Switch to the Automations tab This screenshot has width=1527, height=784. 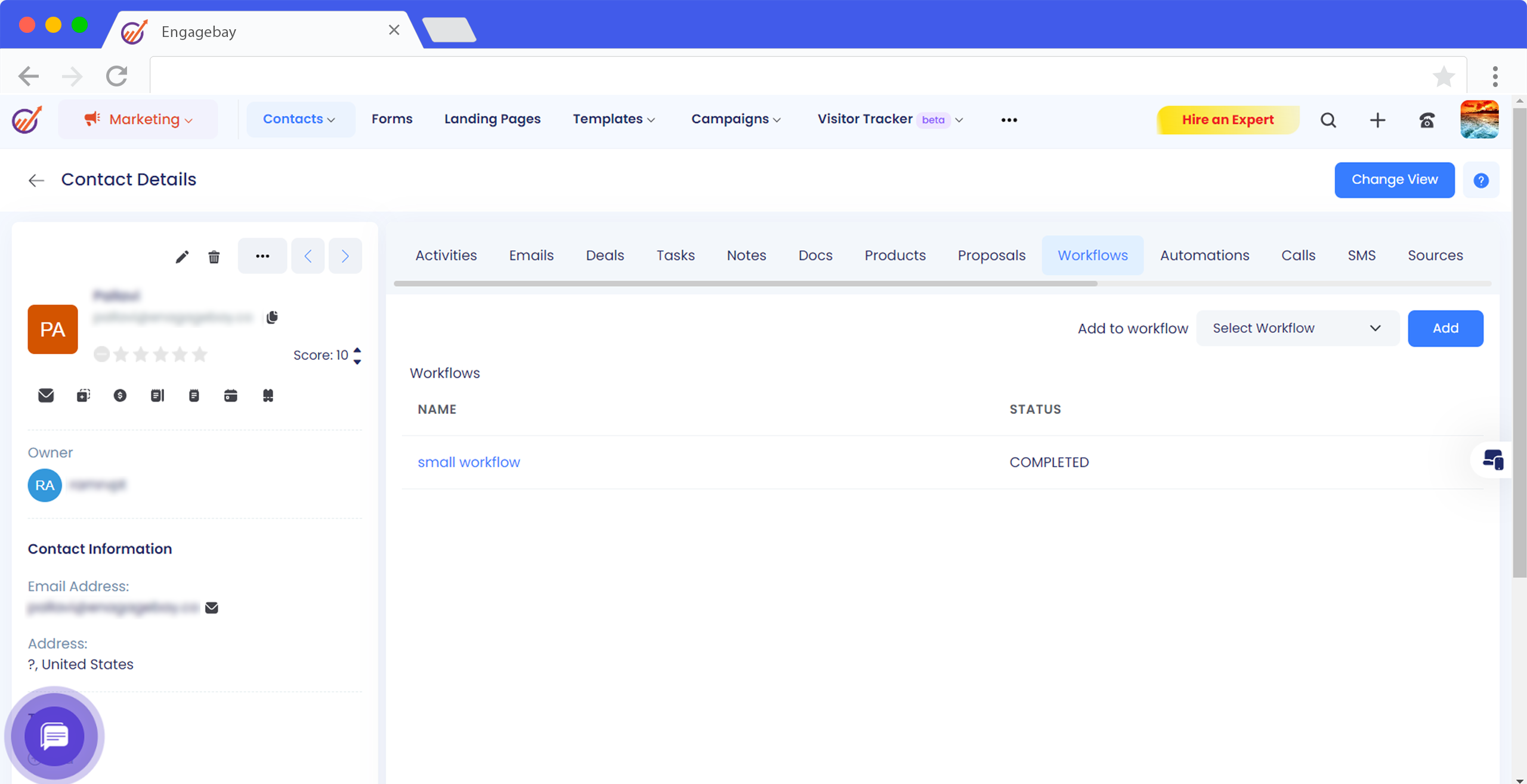[1204, 255]
